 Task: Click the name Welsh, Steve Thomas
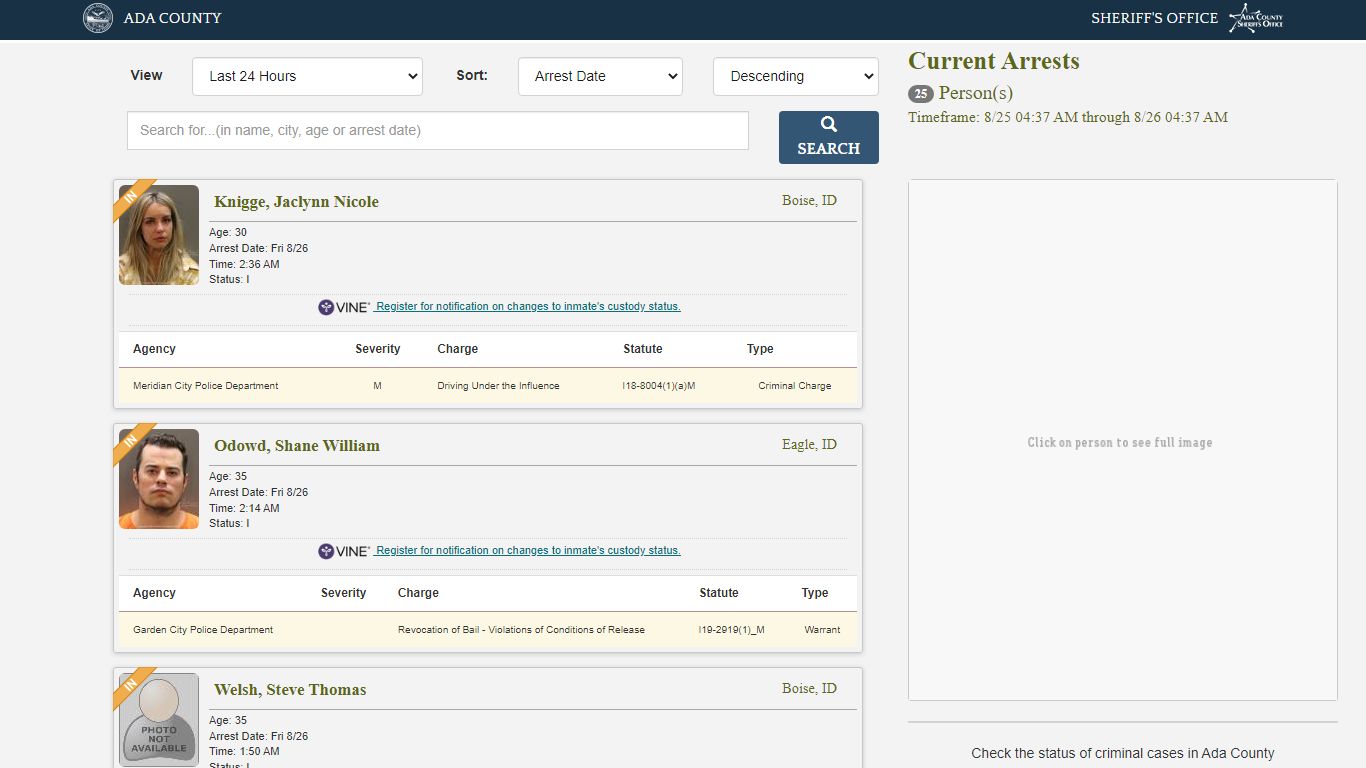[290, 690]
